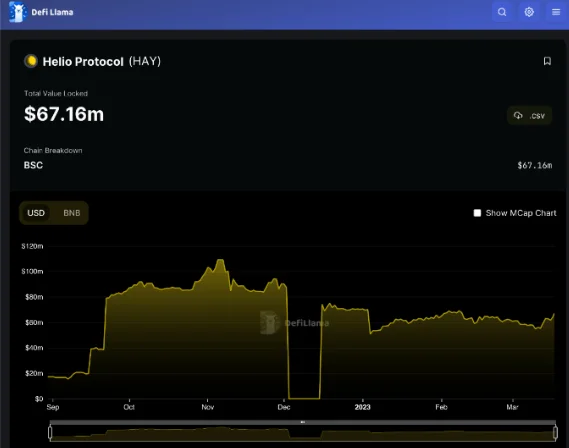Viewport: 569px width, 448px height.
Task: Click the (HAY) token symbol
Action: click(145, 61)
